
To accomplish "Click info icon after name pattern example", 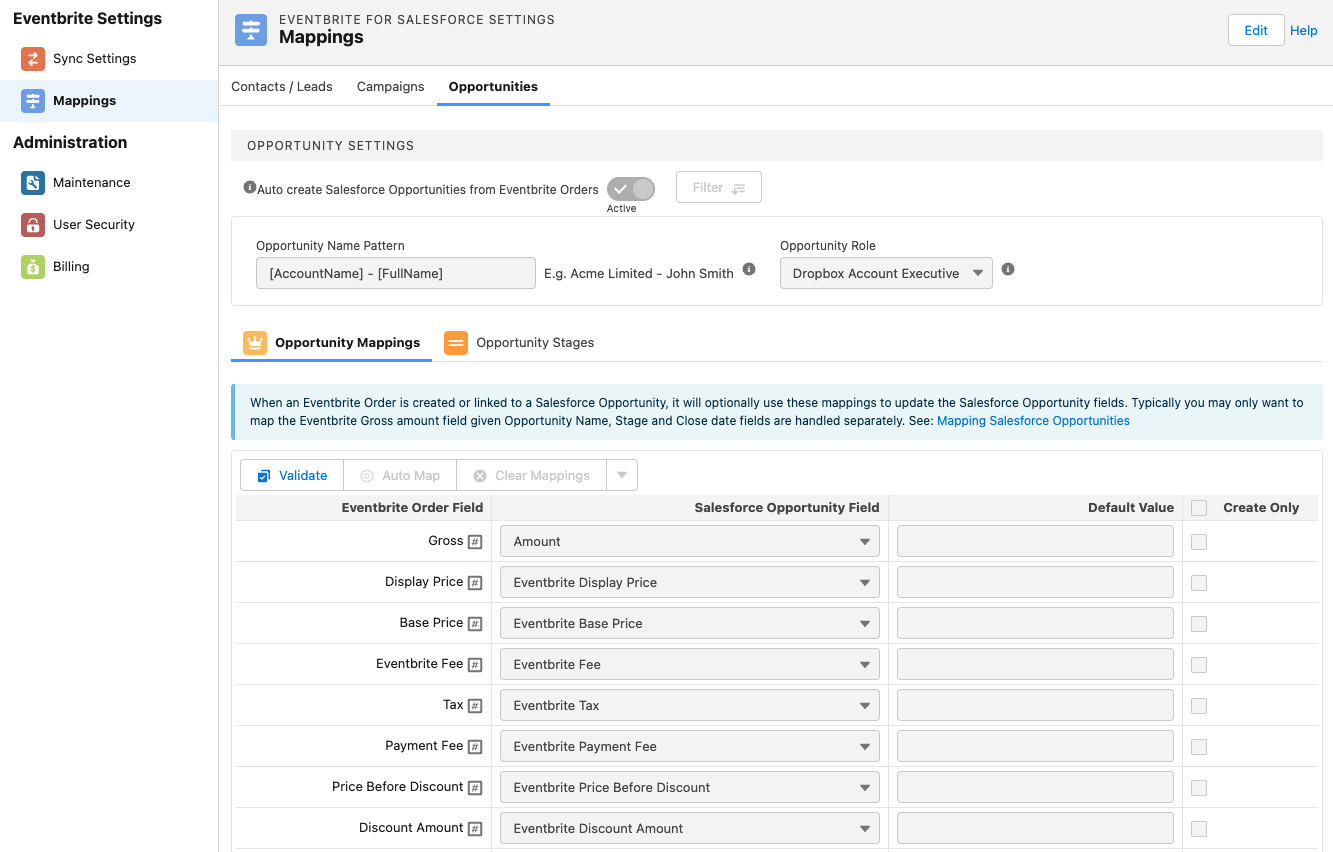I will tap(749, 269).
